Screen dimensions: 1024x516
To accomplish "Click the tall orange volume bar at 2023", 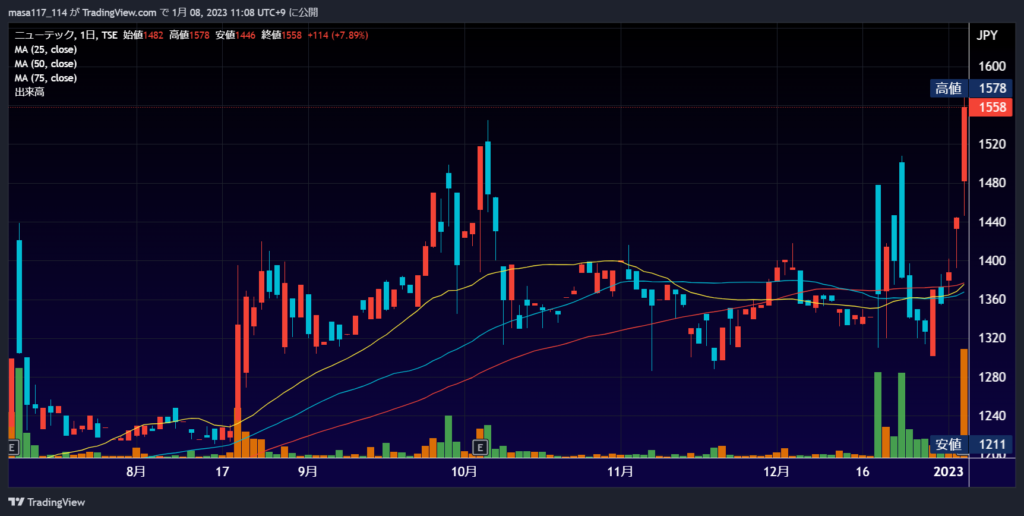I will 964,403.
